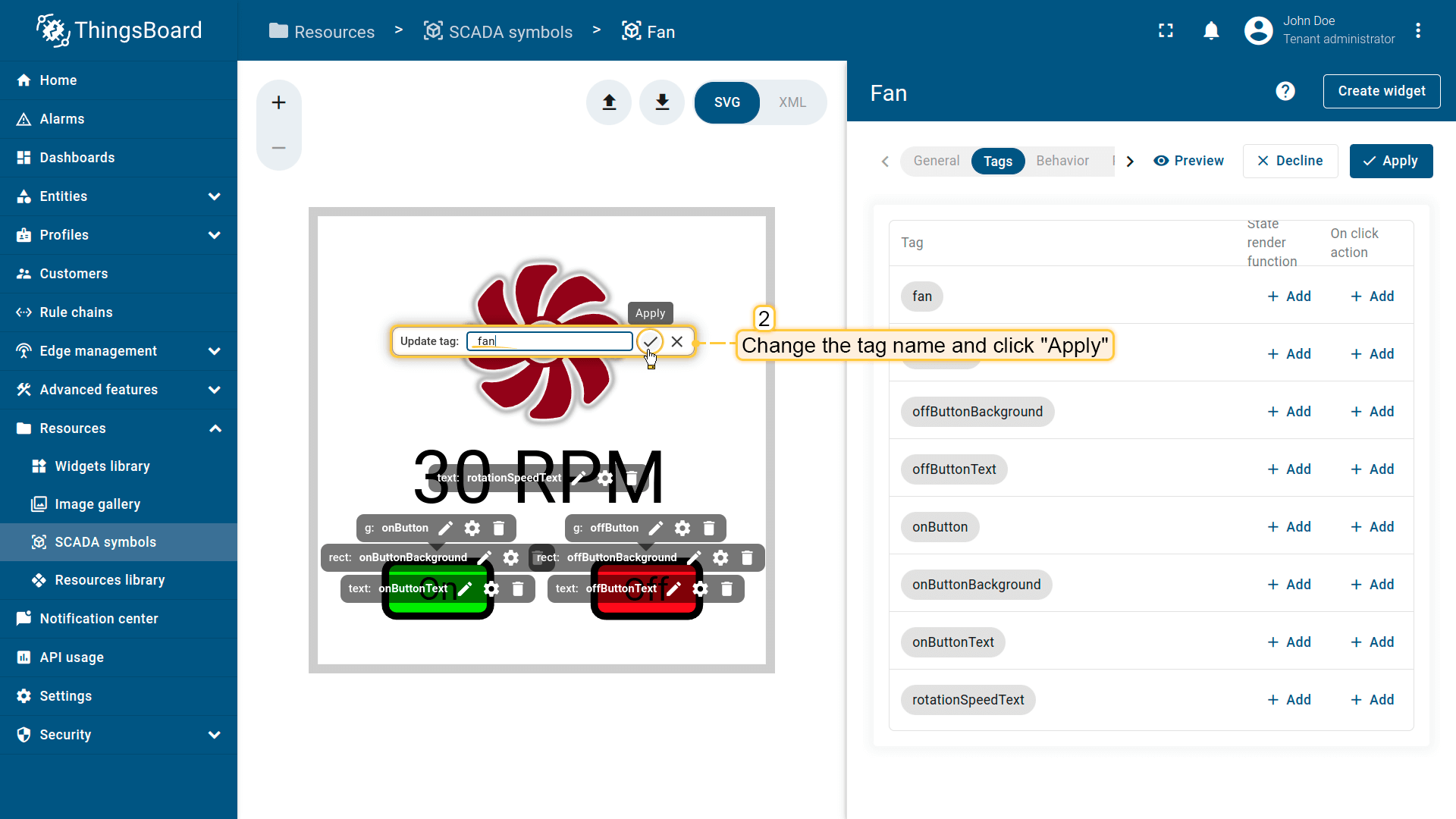Open the General tab

click(x=936, y=161)
